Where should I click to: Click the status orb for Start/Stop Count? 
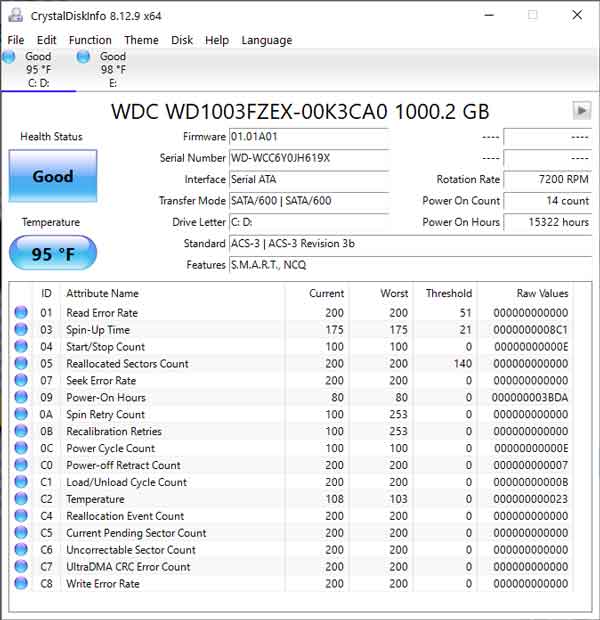tap(21, 346)
